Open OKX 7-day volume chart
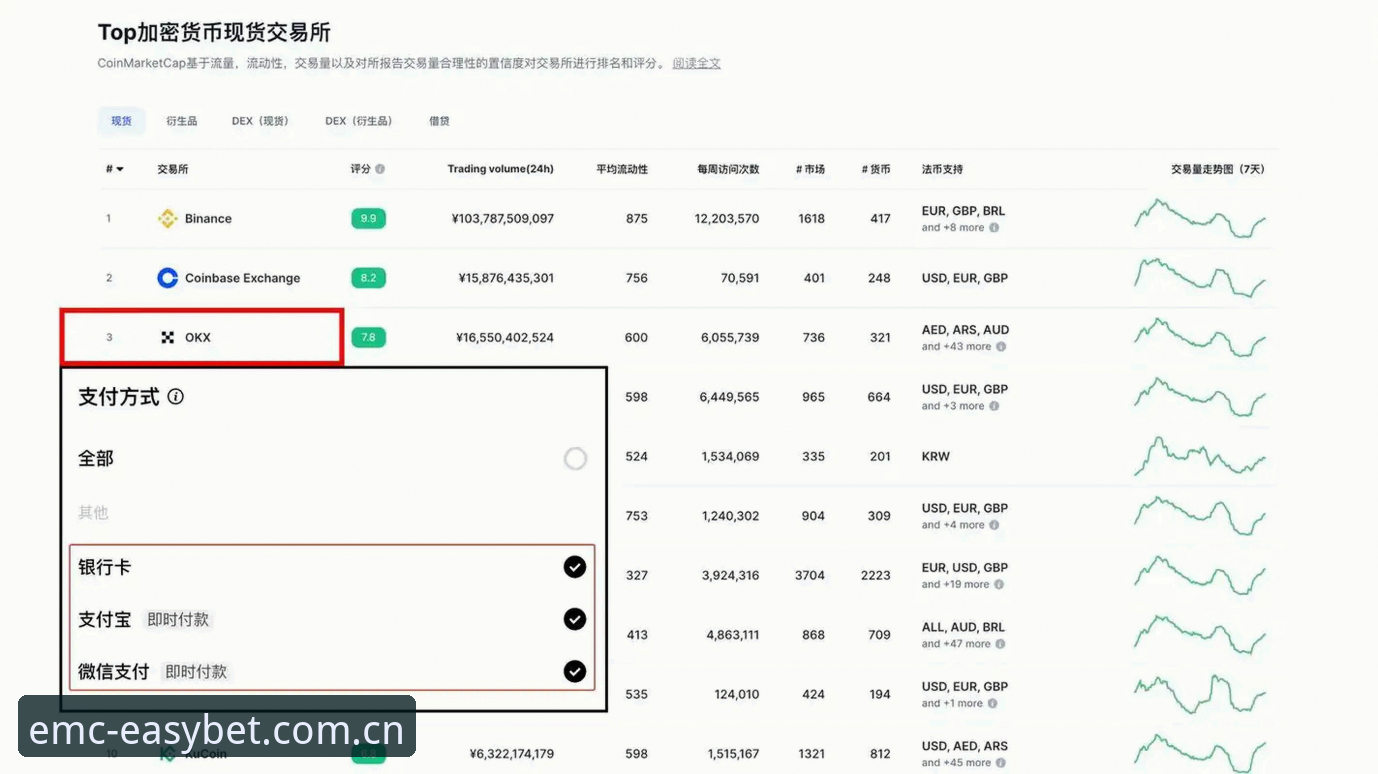 (x=1200, y=338)
